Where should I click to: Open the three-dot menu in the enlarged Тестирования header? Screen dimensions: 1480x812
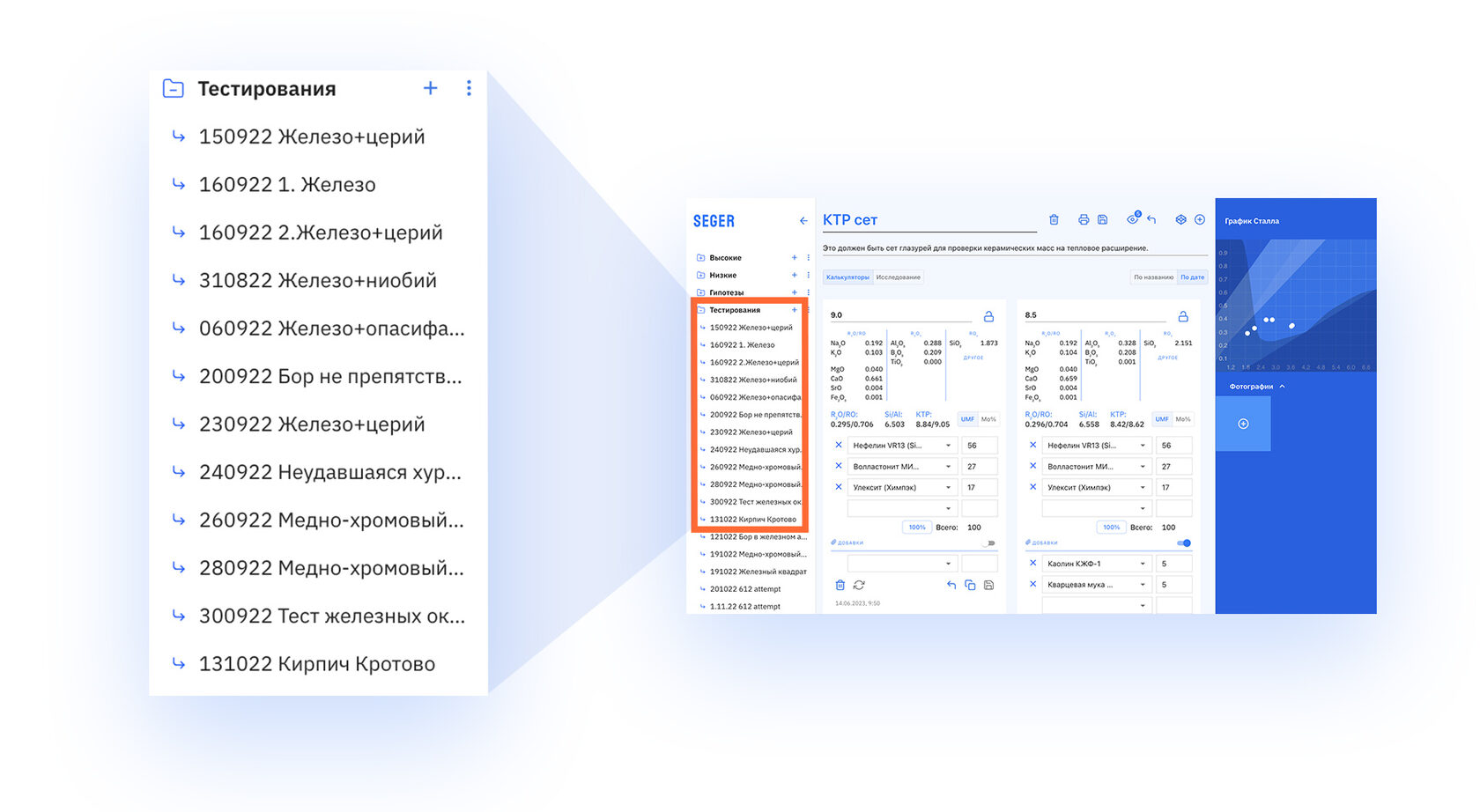(x=469, y=88)
